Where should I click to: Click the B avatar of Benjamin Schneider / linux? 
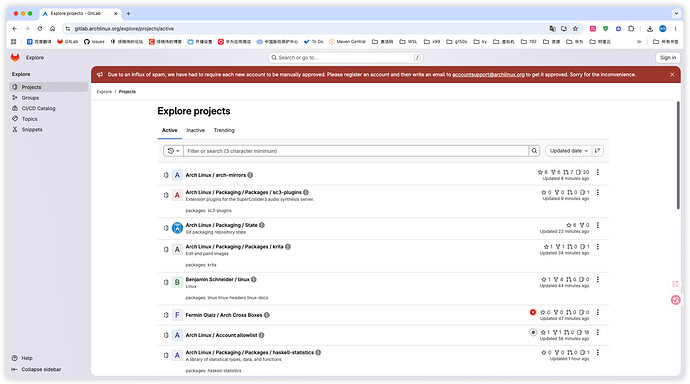click(177, 282)
